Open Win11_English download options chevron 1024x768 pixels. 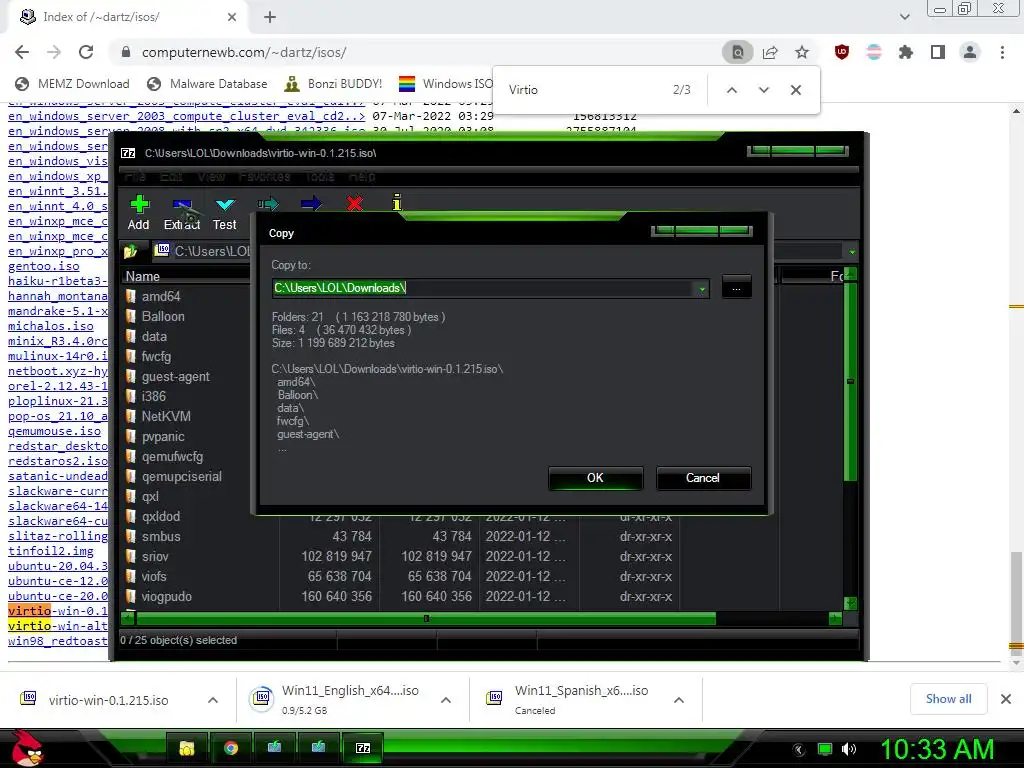(446, 700)
